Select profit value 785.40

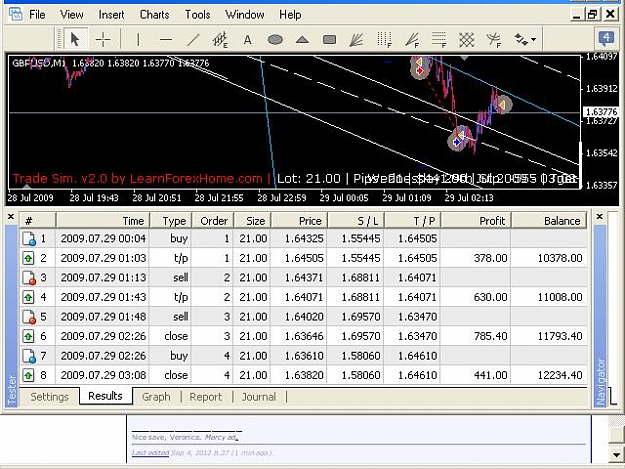pyautogui.click(x=490, y=336)
